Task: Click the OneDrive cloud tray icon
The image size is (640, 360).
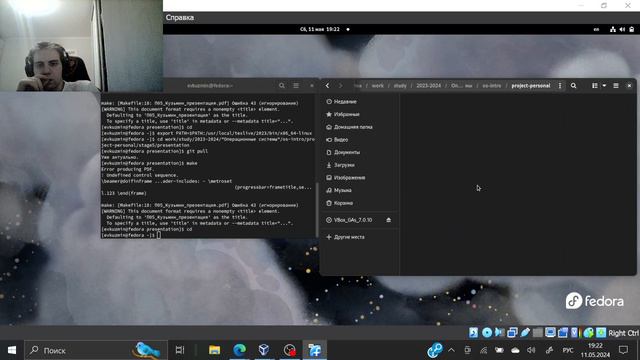Action: point(515,350)
